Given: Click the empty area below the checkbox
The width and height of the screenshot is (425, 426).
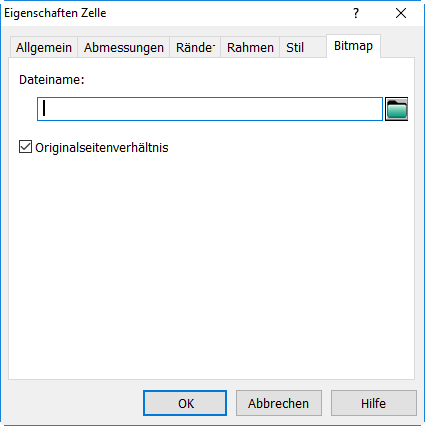Looking at the screenshot, I should coord(211,267).
